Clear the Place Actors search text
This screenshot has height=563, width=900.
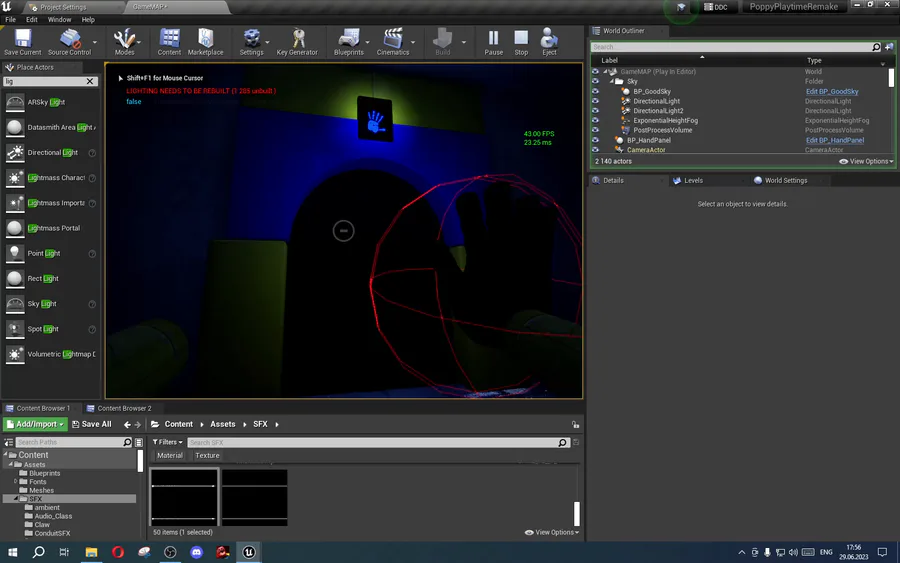pyautogui.click(x=90, y=81)
